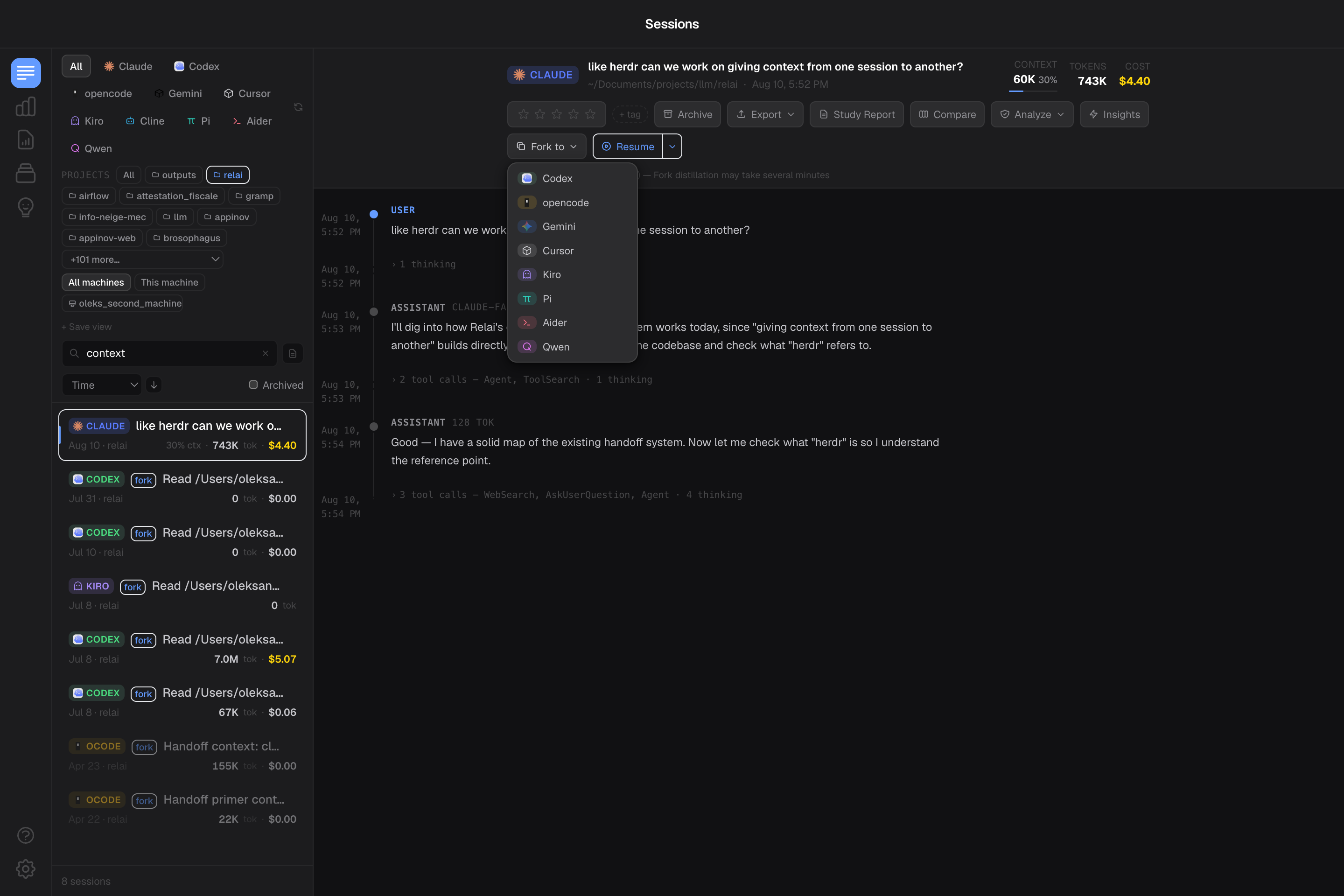Image resolution: width=1344 pixels, height=896 pixels.
Task: Choose opencode in the Fork to menu
Action: pyautogui.click(x=573, y=203)
